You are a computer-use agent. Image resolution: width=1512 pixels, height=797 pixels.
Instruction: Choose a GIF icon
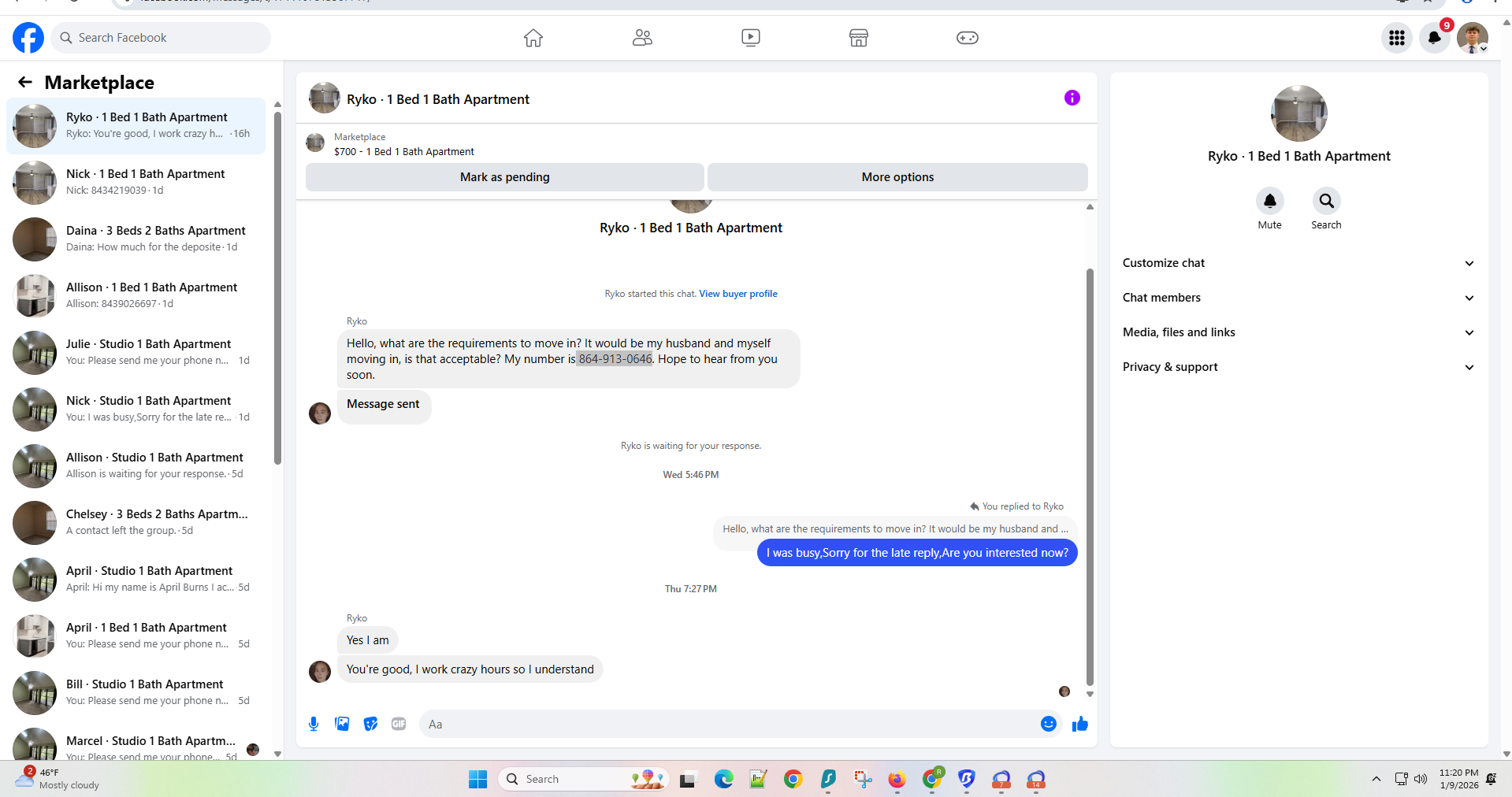[x=399, y=724]
